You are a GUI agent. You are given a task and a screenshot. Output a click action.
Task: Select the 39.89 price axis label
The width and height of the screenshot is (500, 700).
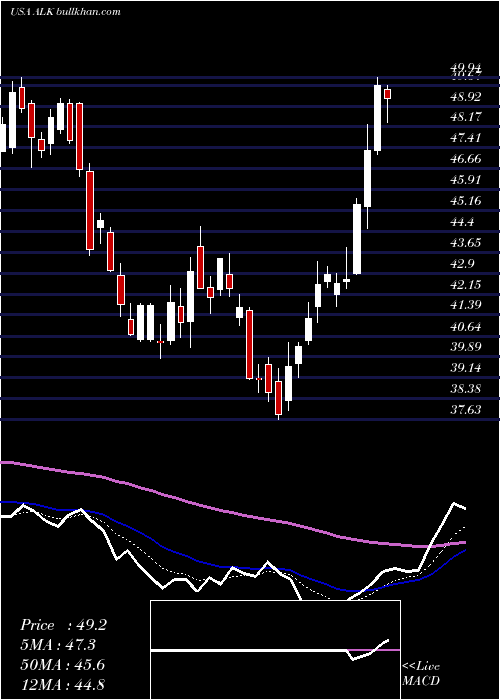(x=466, y=347)
